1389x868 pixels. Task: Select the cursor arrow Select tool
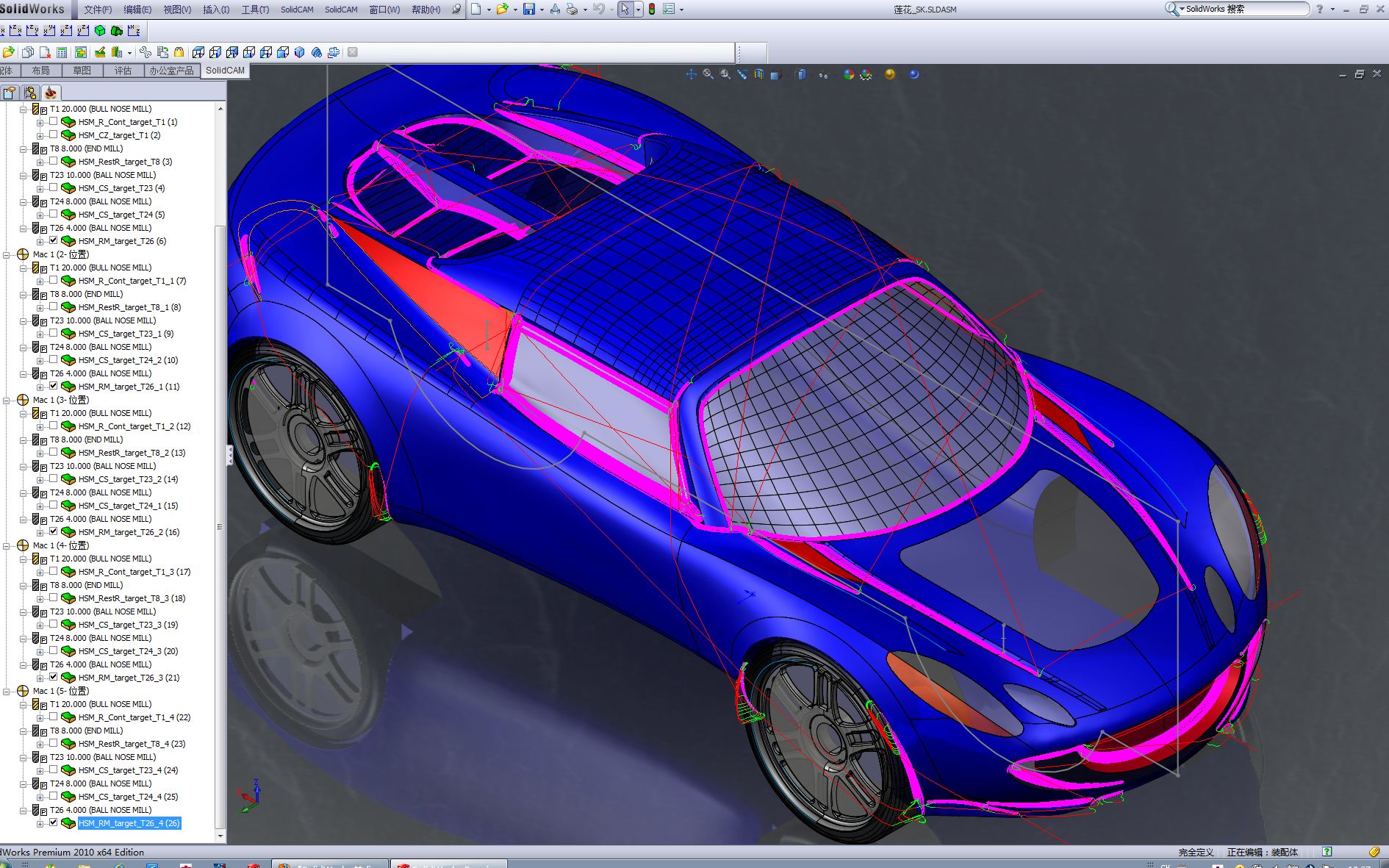pos(625,9)
